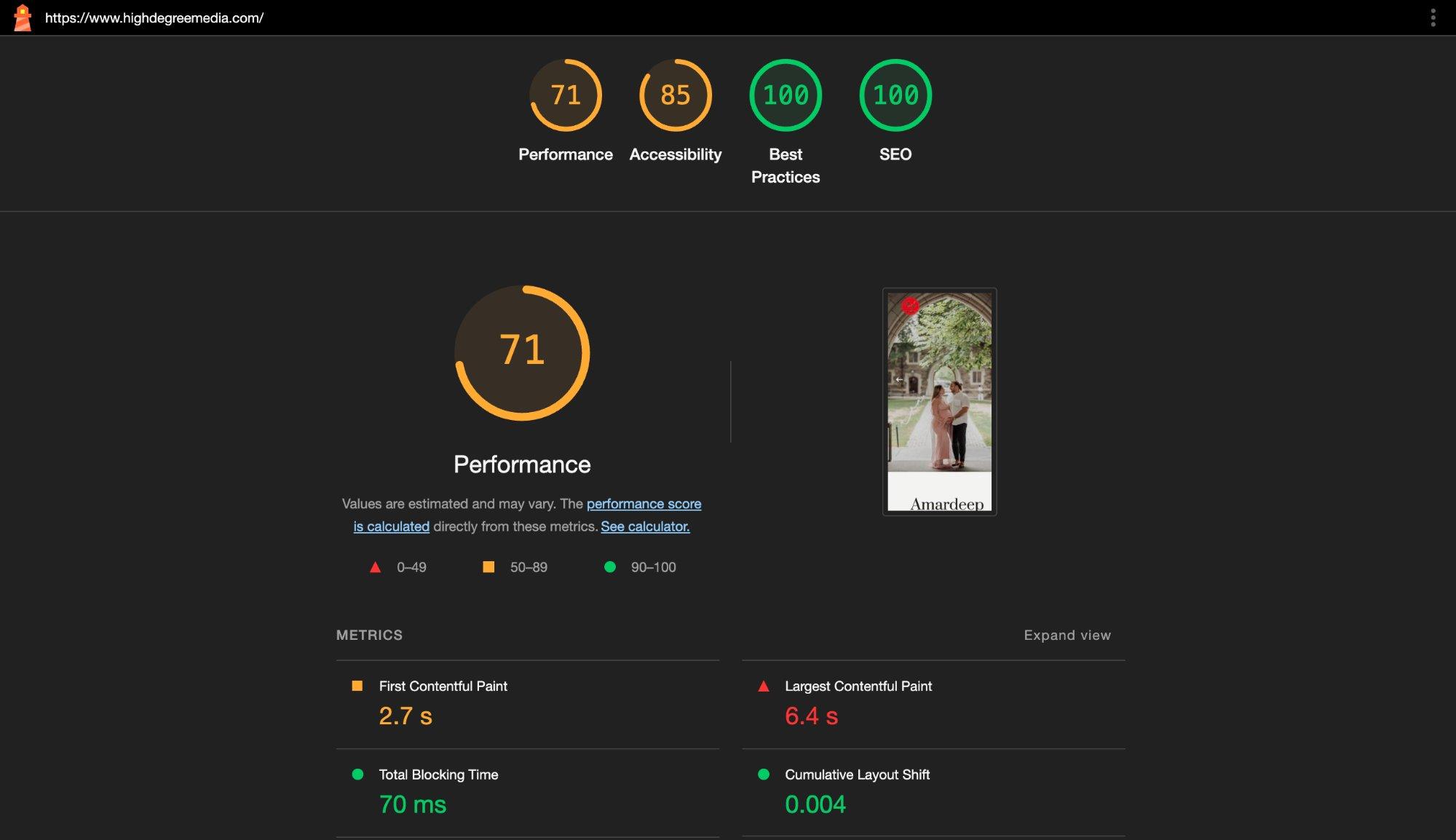Click the large Performance 71 gauge
This screenshot has width=1456, height=840.
coord(522,353)
